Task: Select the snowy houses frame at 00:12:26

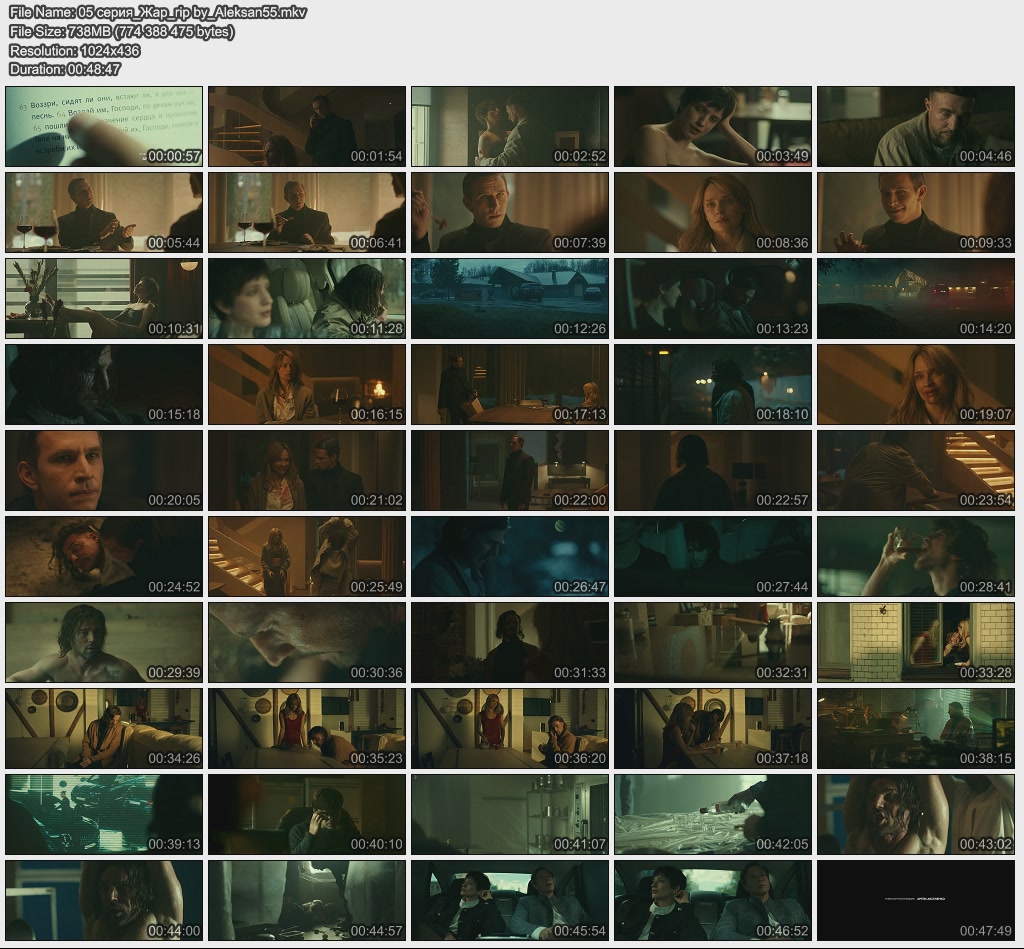Action: [510, 298]
